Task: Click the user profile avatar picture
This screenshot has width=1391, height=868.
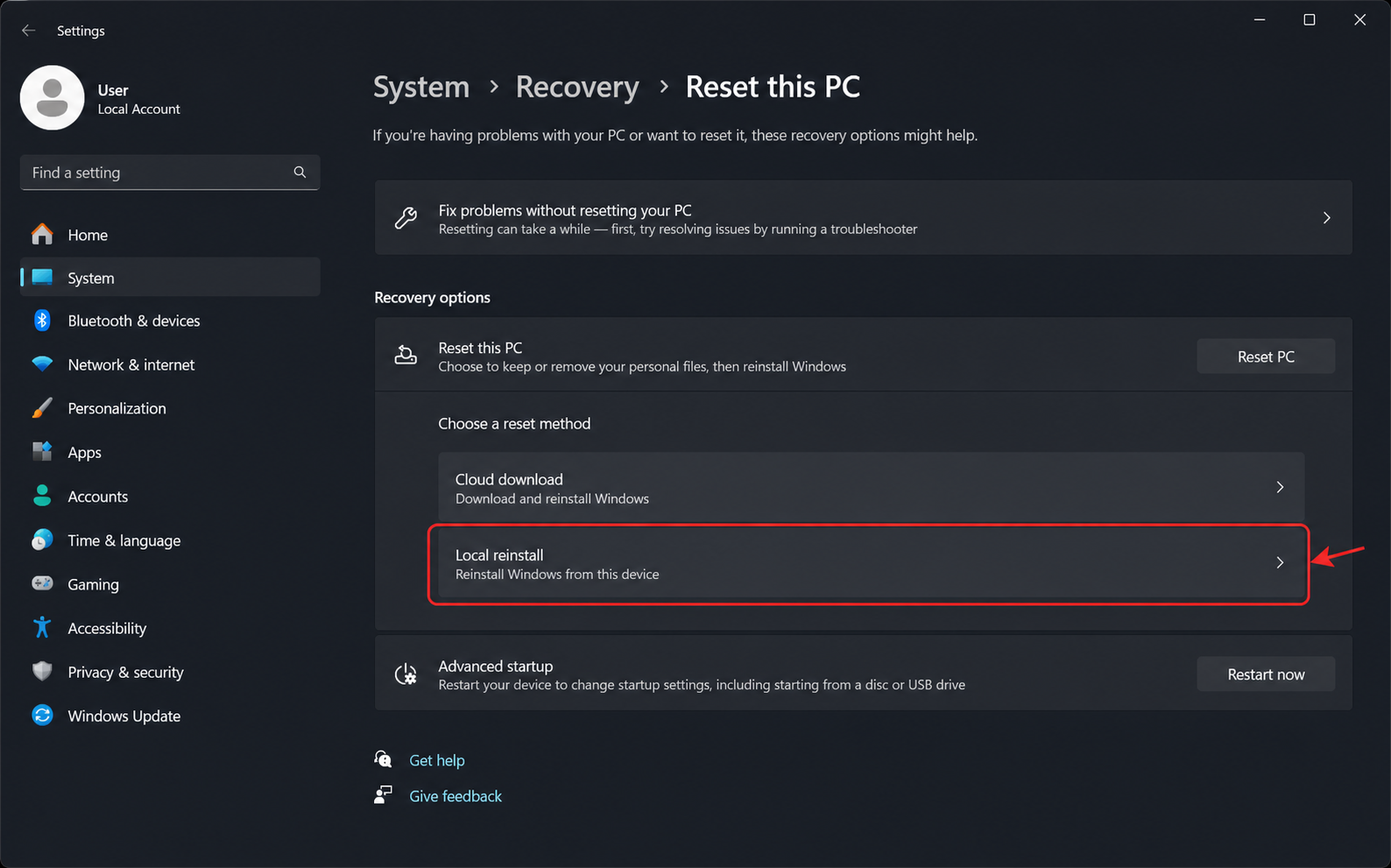Action: coord(53,97)
